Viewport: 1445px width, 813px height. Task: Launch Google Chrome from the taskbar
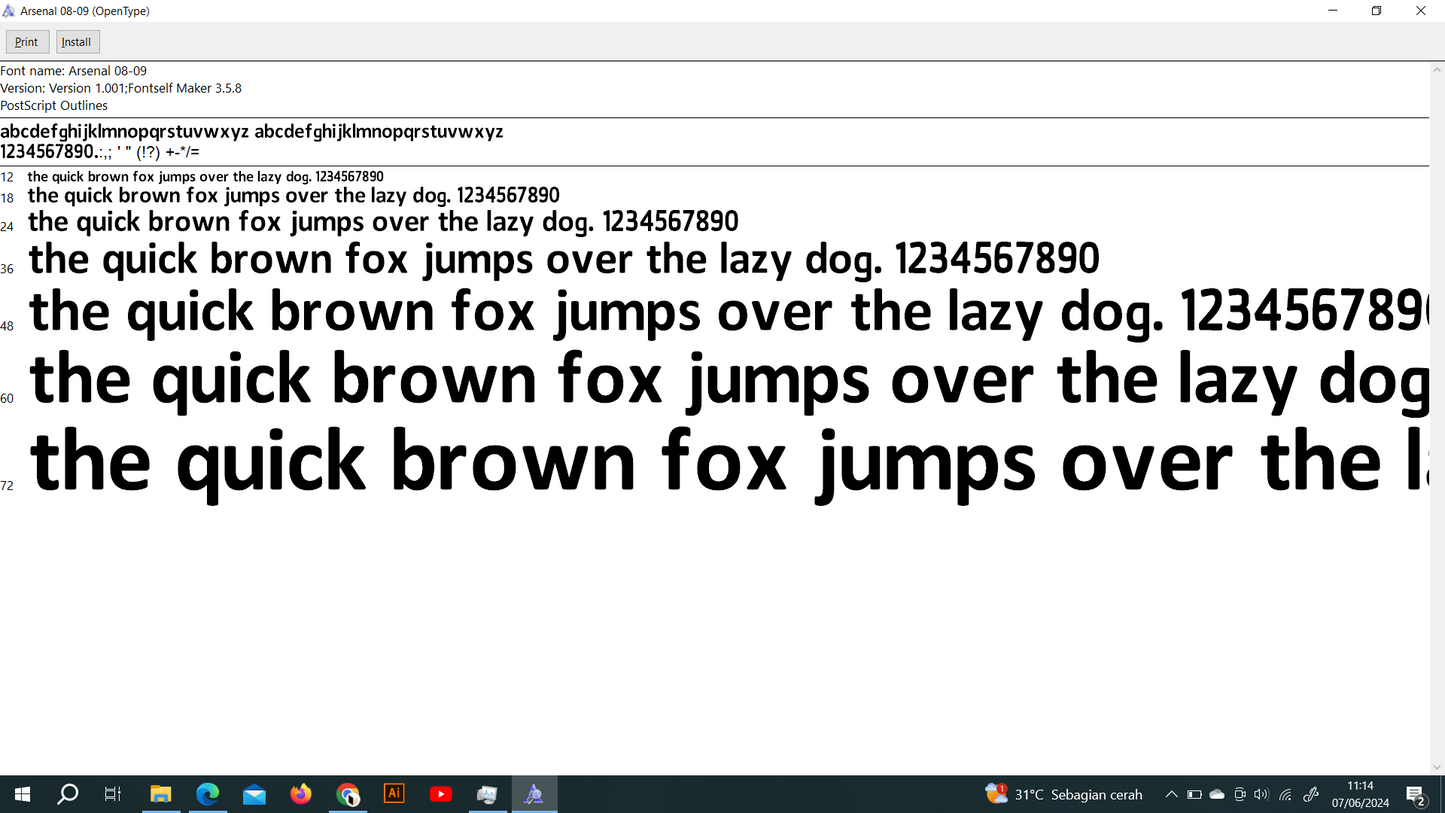pyautogui.click(x=348, y=794)
